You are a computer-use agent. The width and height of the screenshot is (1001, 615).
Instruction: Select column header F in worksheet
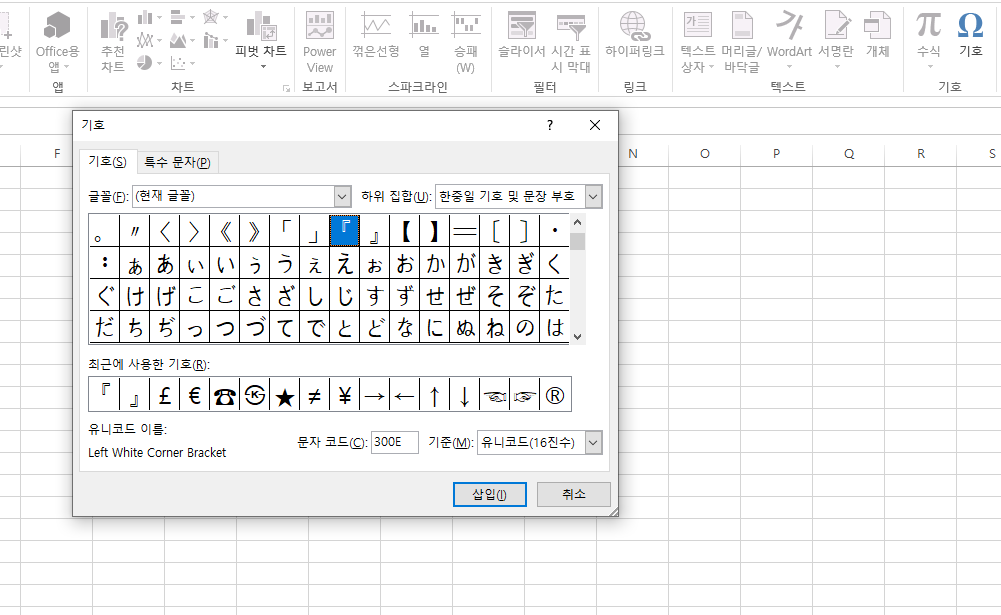(57, 154)
